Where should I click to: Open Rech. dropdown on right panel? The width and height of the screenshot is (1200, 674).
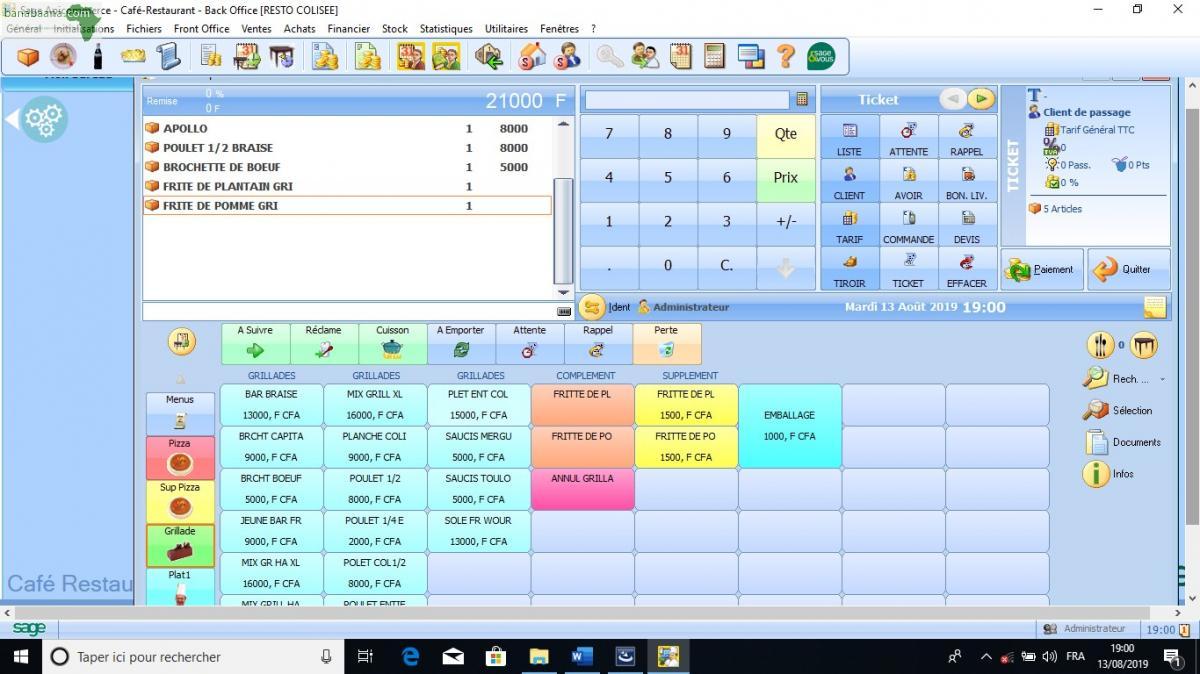coord(1126,379)
